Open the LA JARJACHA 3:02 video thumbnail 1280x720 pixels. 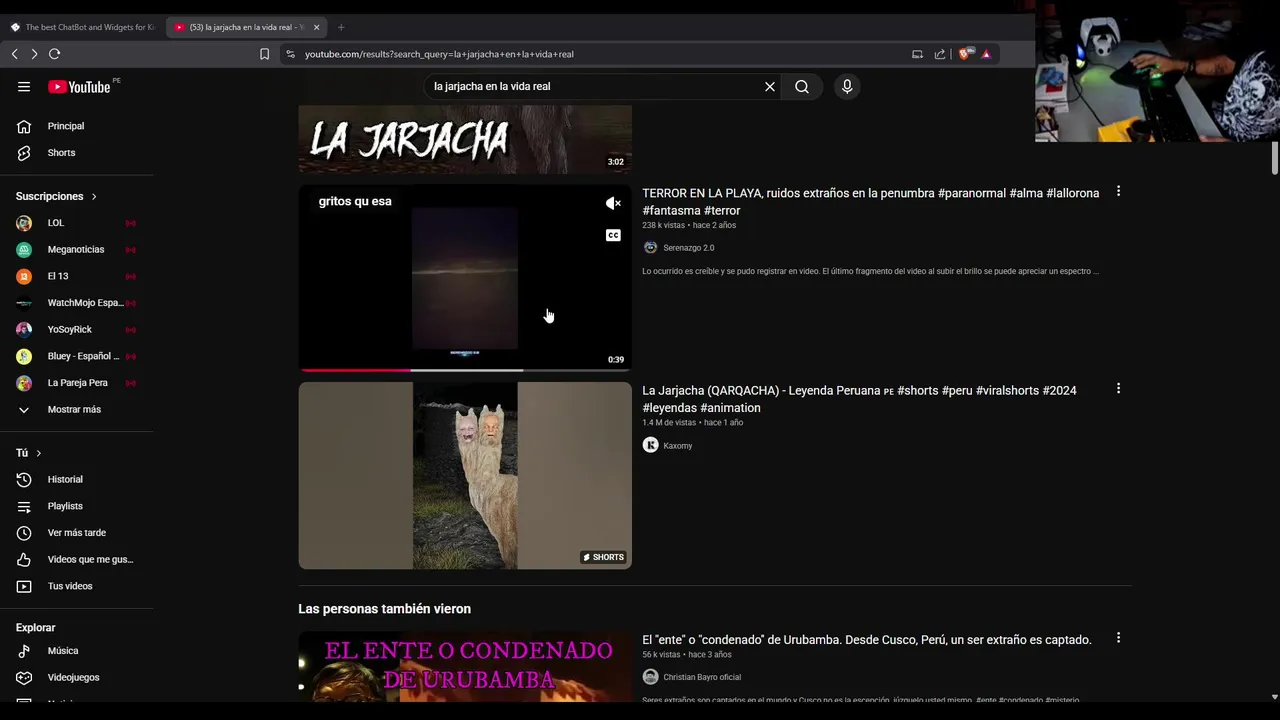465,139
